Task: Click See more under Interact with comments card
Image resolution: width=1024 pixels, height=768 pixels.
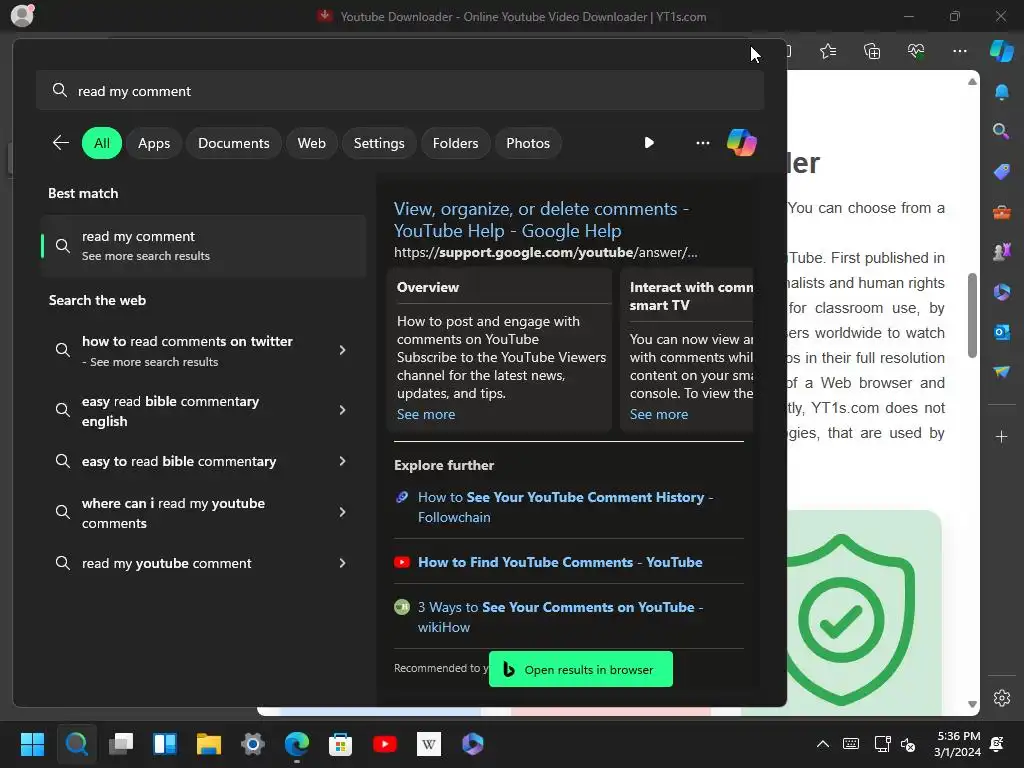Action: click(x=658, y=414)
